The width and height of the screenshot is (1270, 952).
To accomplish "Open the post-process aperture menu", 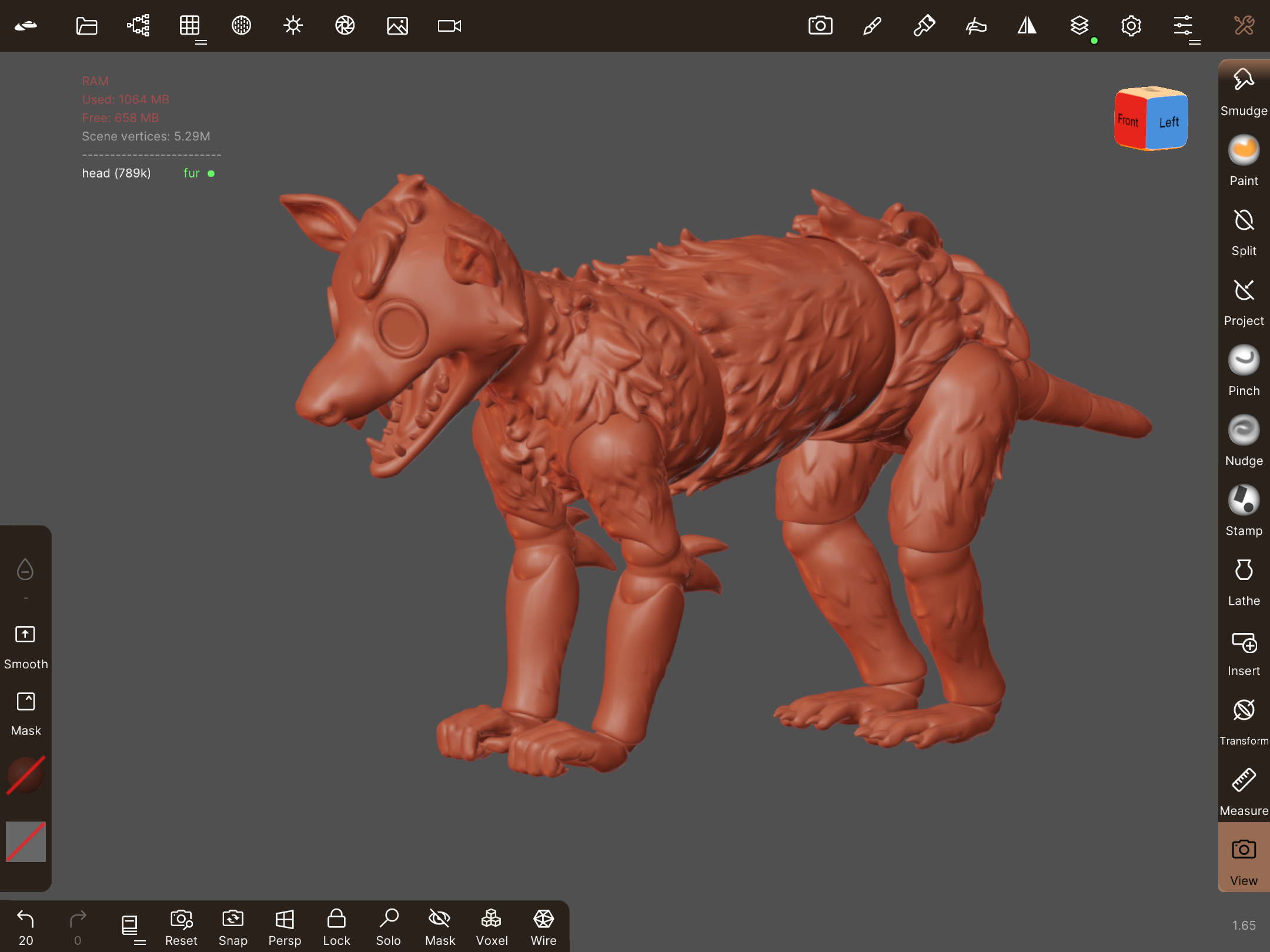I will [345, 26].
